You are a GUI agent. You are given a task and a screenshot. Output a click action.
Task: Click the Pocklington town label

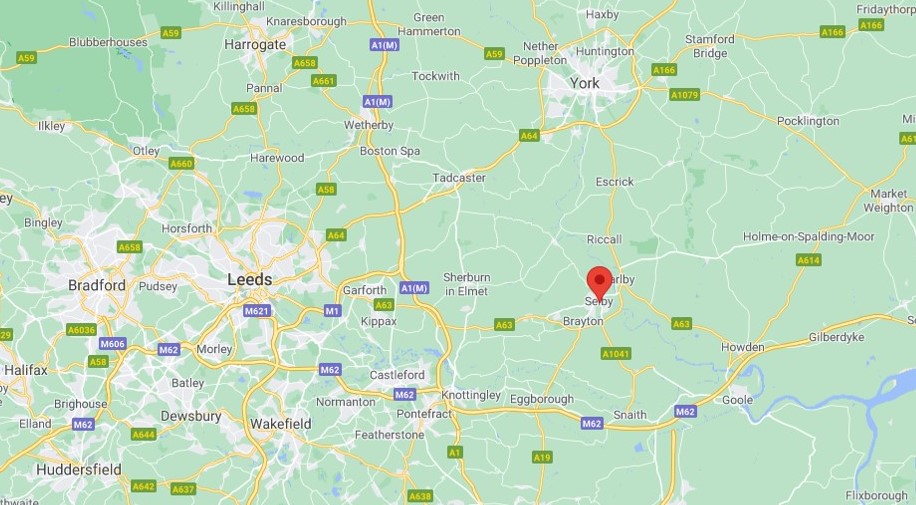tap(808, 121)
